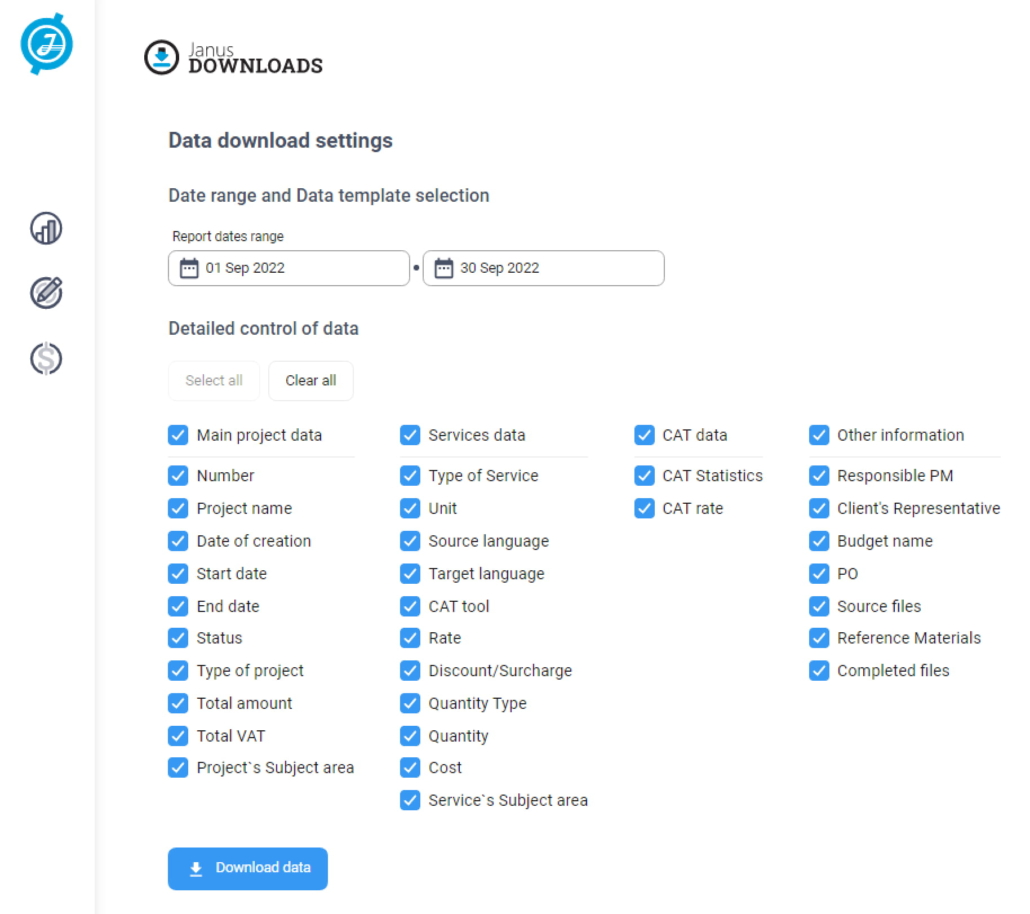The height and width of the screenshot is (914, 1030).
Task: Click the Select all button
Action: click(x=214, y=381)
